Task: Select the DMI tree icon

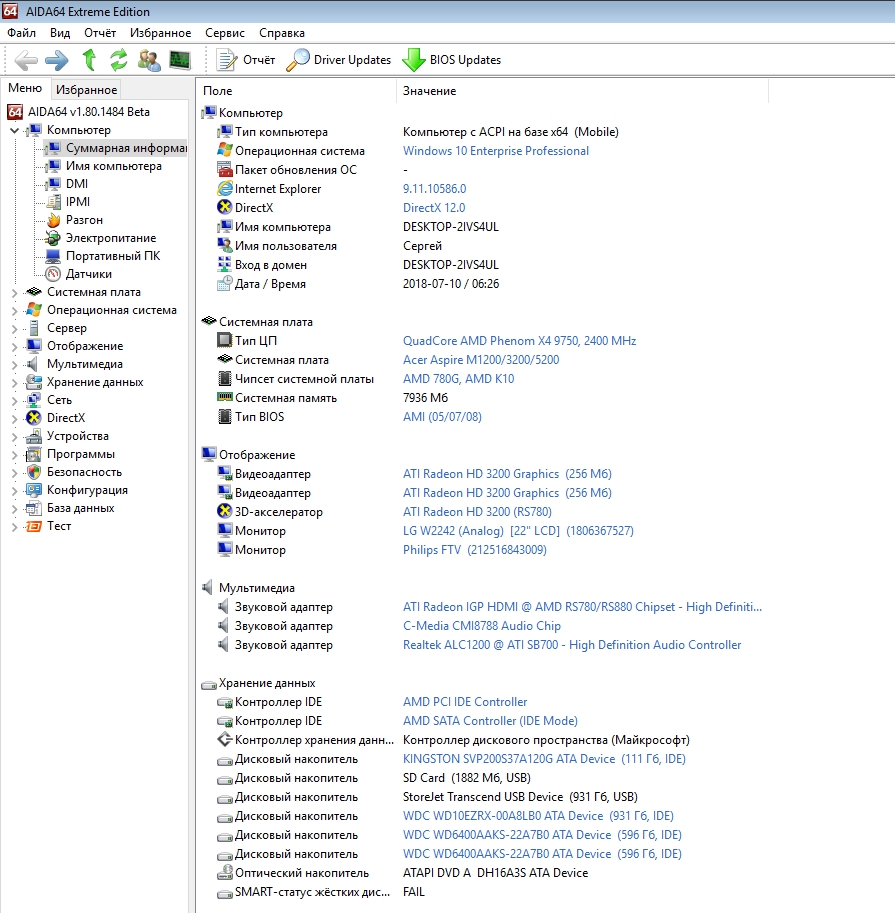Action: point(54,184)
